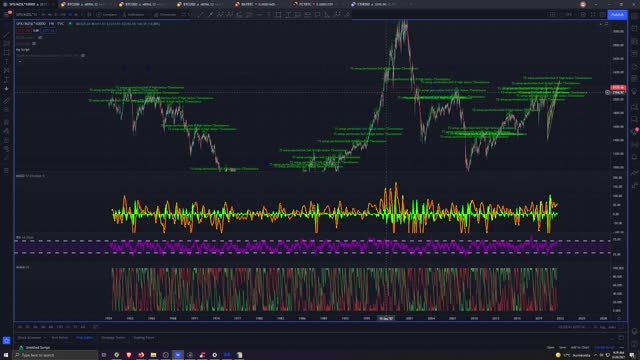This screenshot has height=360, width=640.
Task: Select the rectangle shape tool in favorites bar
Action: tap(278, 15)
